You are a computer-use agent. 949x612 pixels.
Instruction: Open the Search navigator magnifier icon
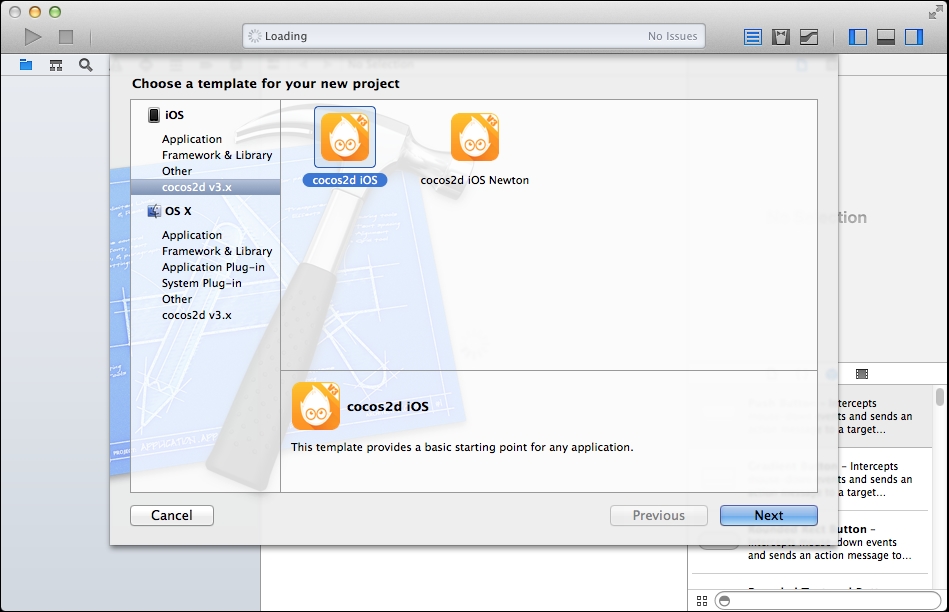(86, 65)
